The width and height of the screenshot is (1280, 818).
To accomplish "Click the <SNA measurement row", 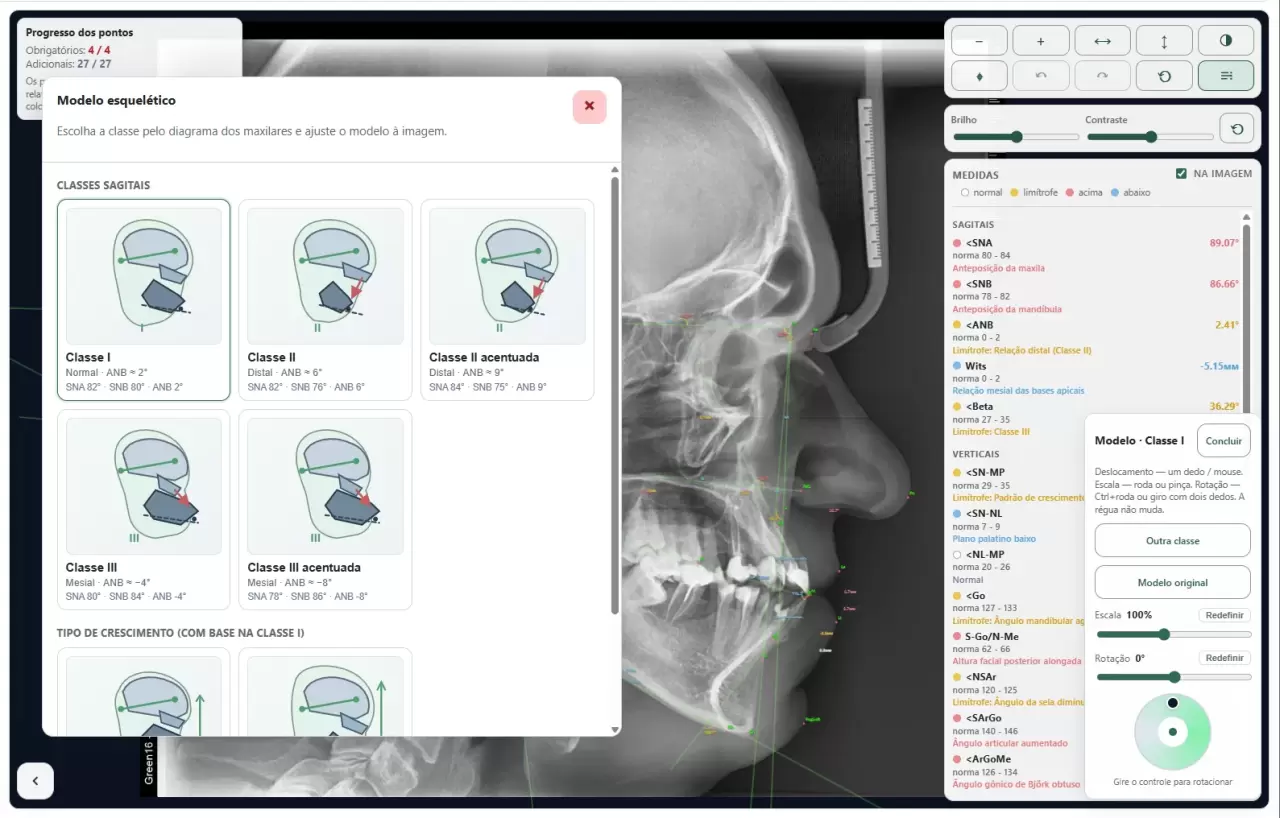I will click(1095, 255).
